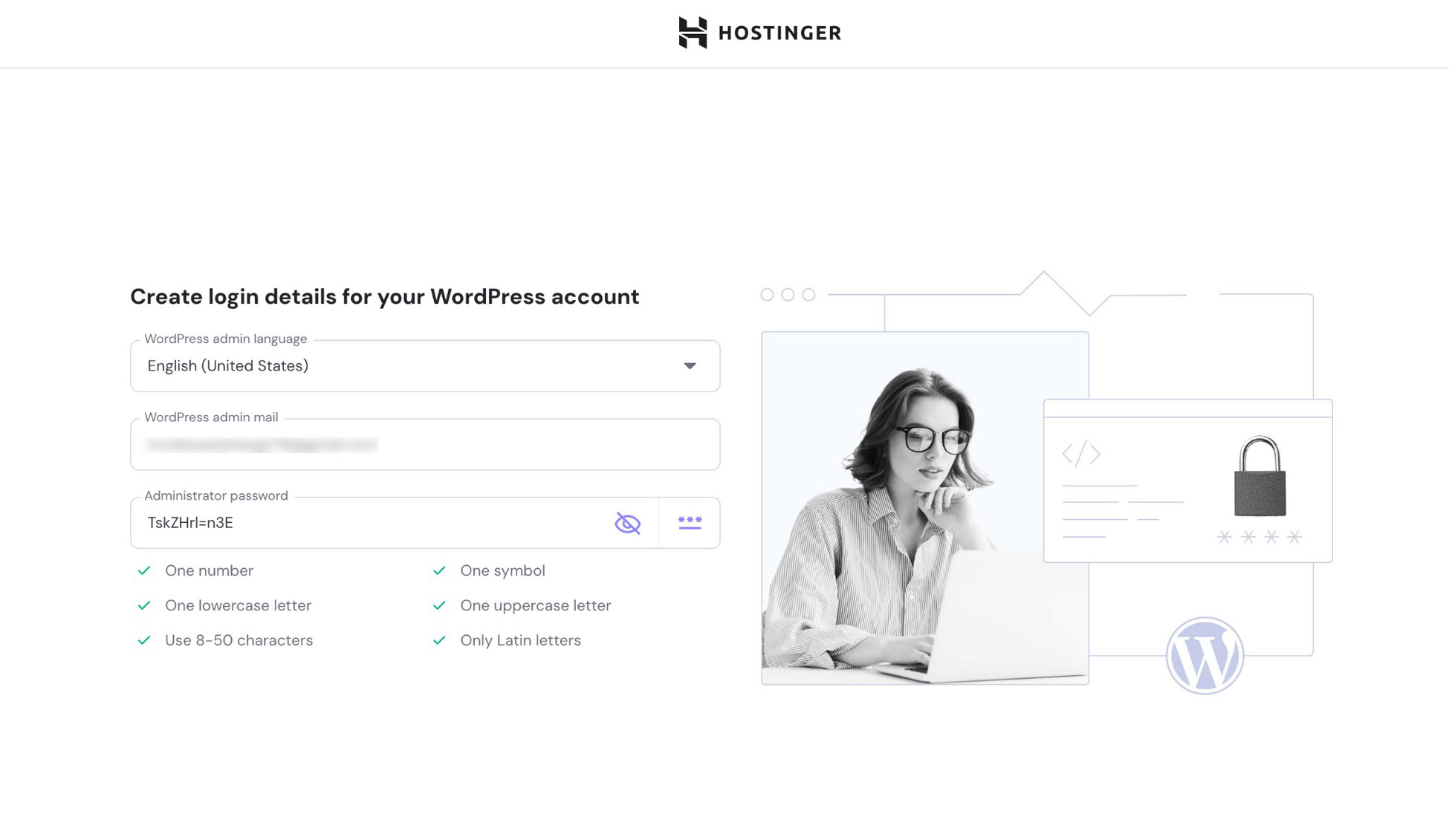This screenshot has height=840, width=1449.
Task: Click the Create login details heading
Action: pos(383,296)
